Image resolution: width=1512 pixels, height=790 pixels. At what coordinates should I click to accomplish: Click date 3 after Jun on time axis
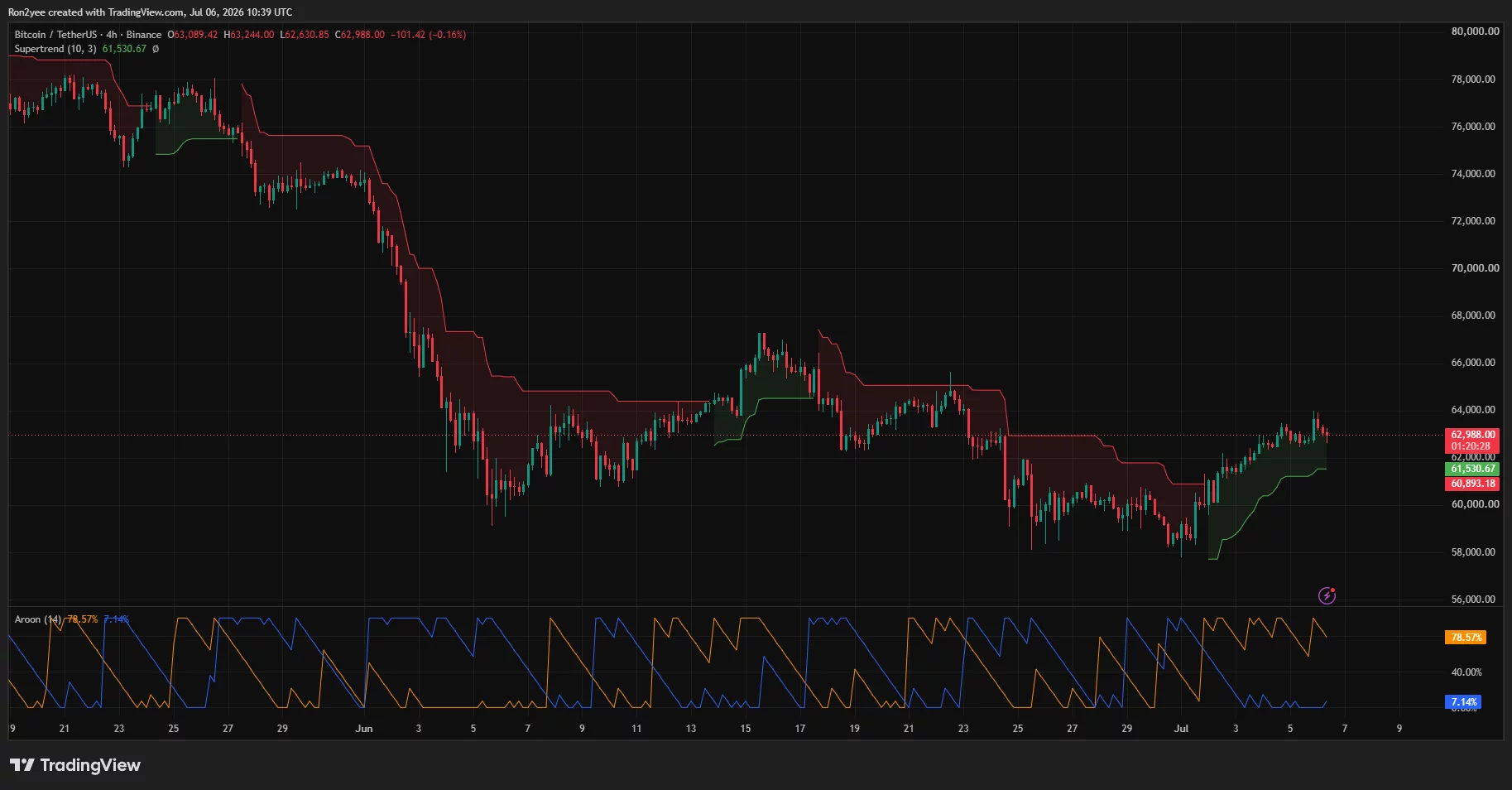[419, 729]
